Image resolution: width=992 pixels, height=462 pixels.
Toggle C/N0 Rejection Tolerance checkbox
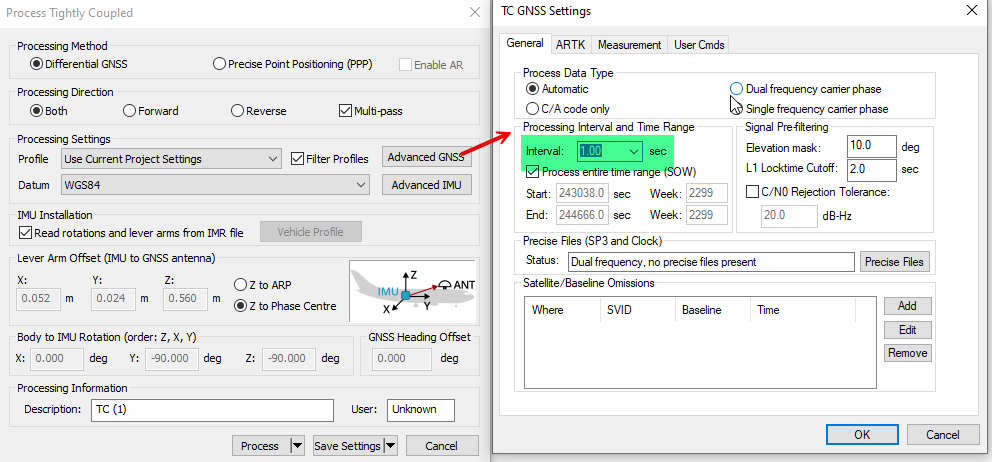pos(818,192)
